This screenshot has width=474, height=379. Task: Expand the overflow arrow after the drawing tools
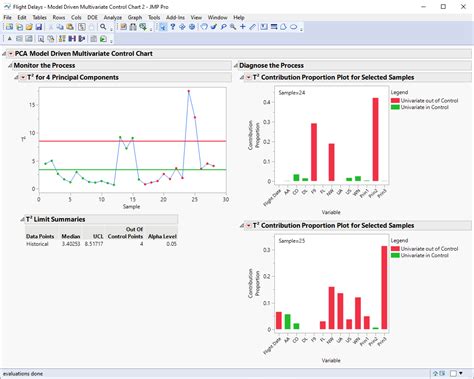point(301,30)
